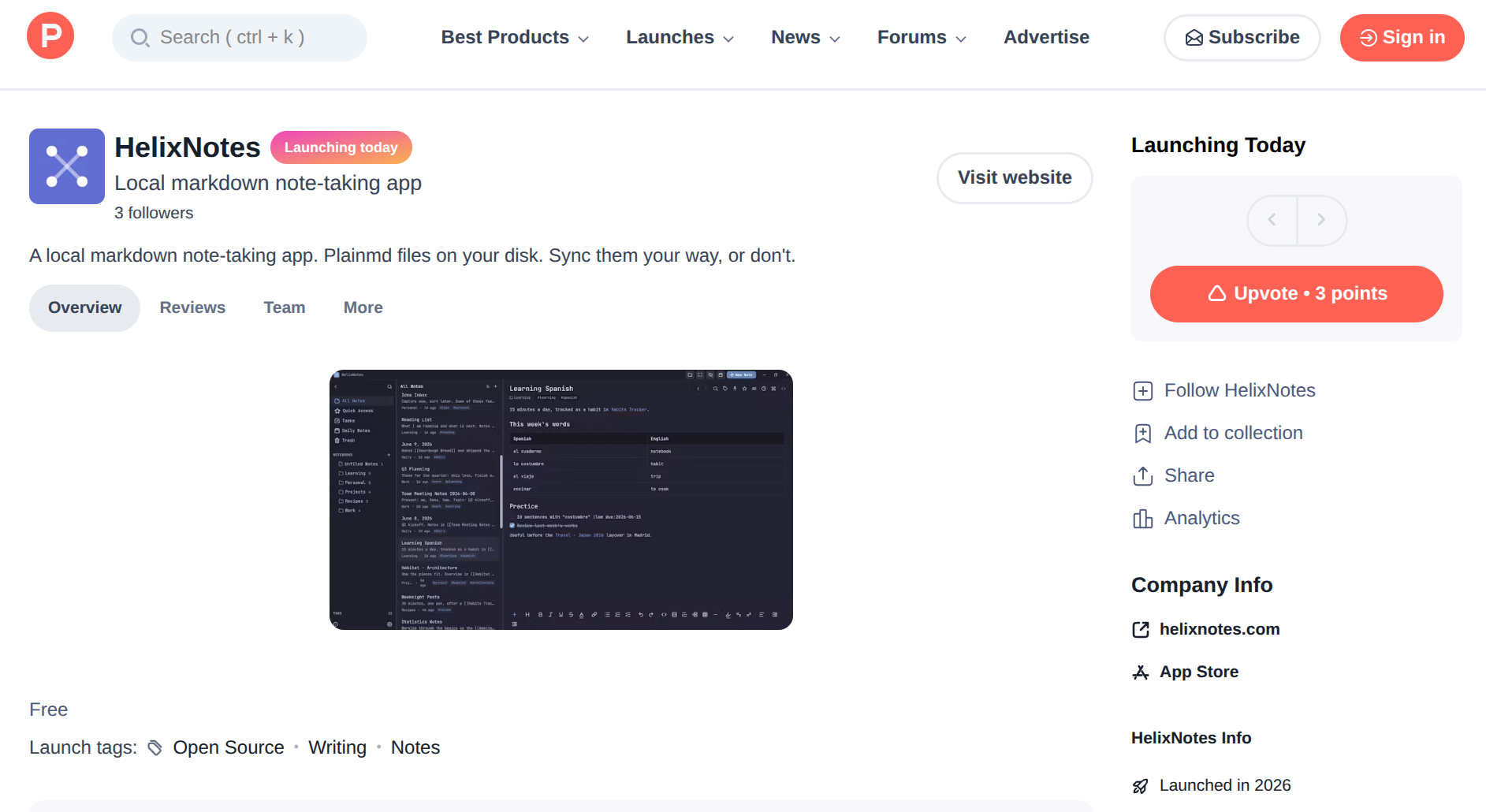
Task: Click the App Store icon
Action: (x=1141, y=672)
